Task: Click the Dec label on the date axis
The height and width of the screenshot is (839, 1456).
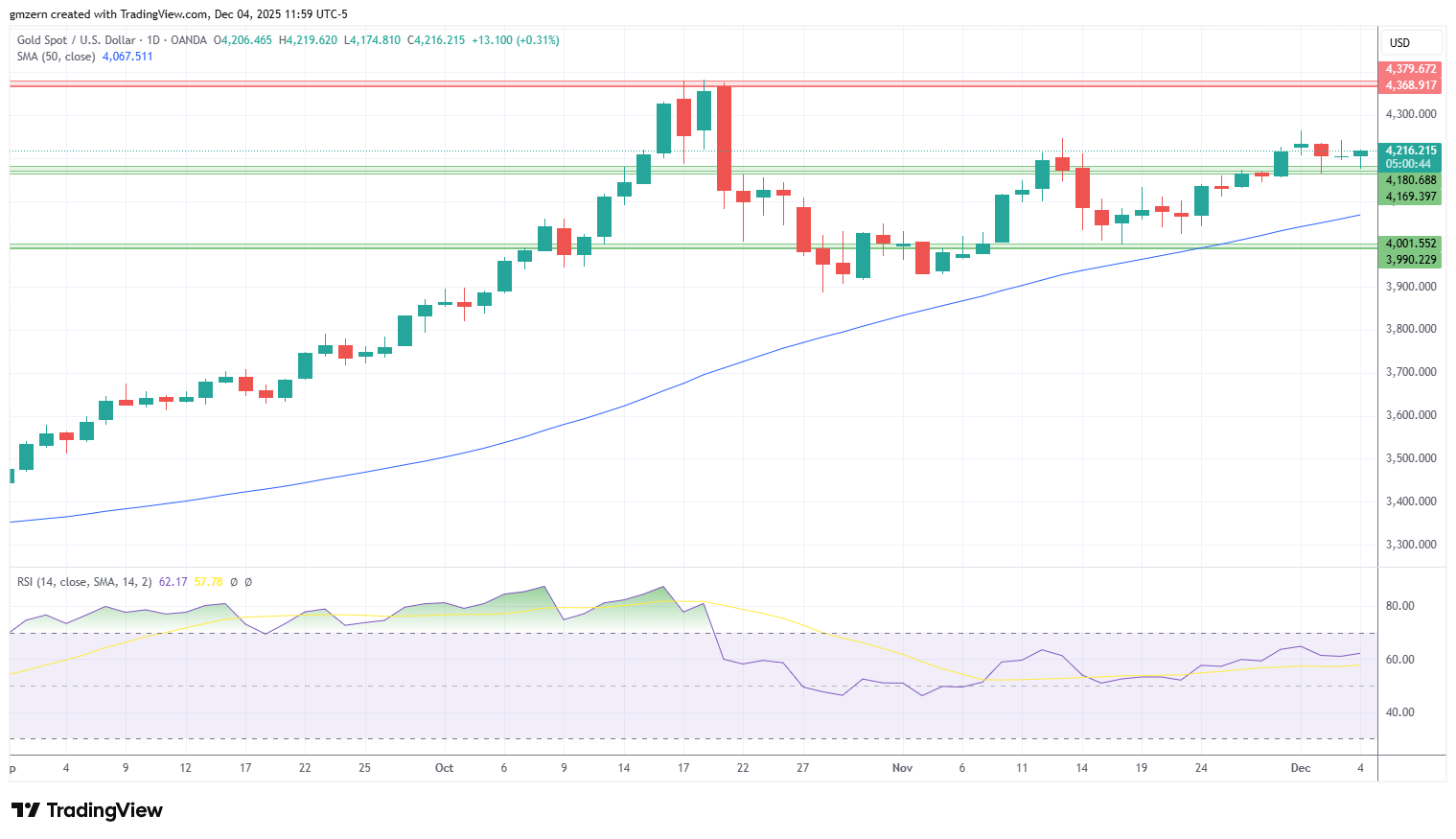Action: tap(1301, 768)
